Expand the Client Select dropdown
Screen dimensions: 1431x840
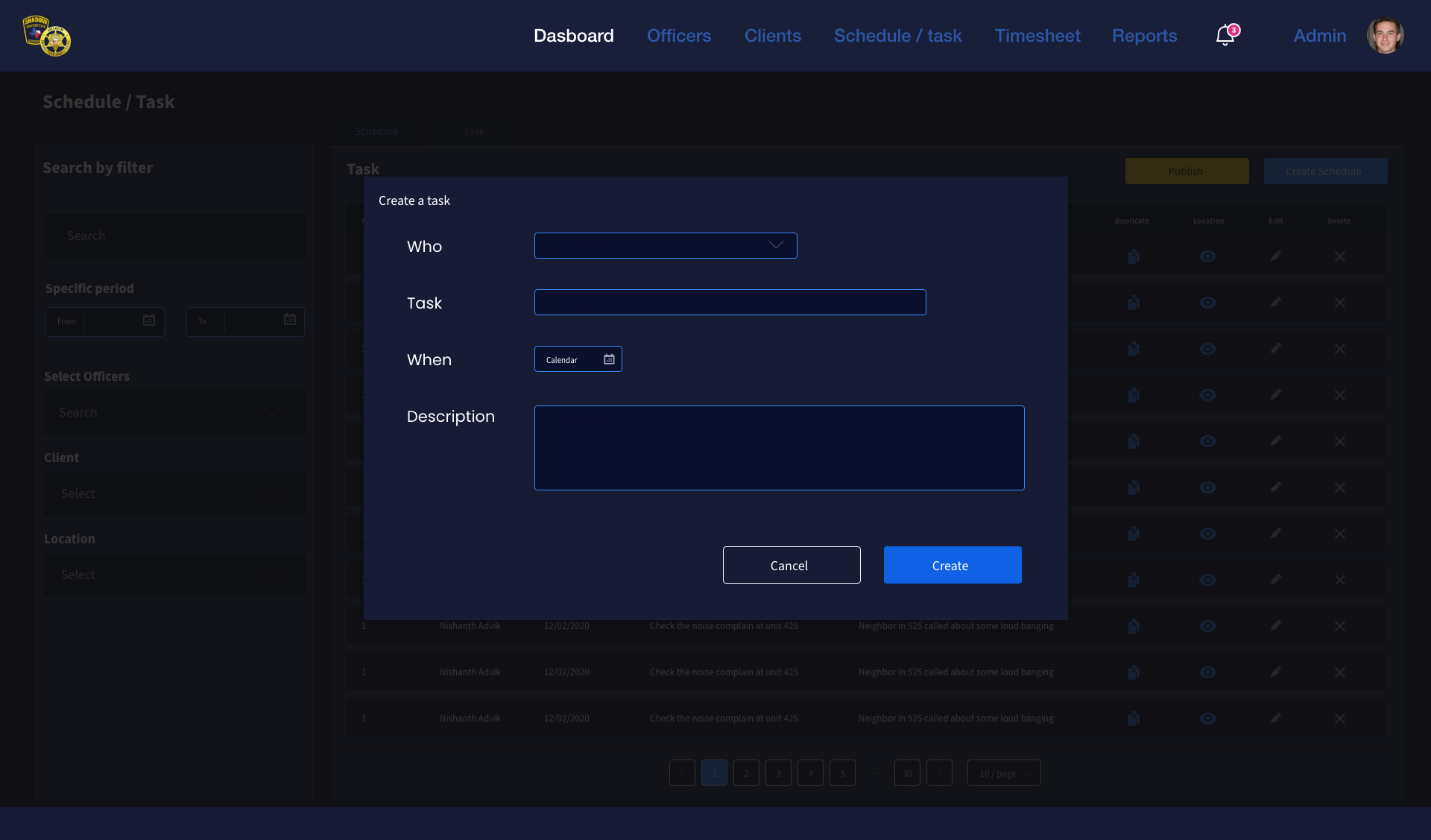(174, 493)
